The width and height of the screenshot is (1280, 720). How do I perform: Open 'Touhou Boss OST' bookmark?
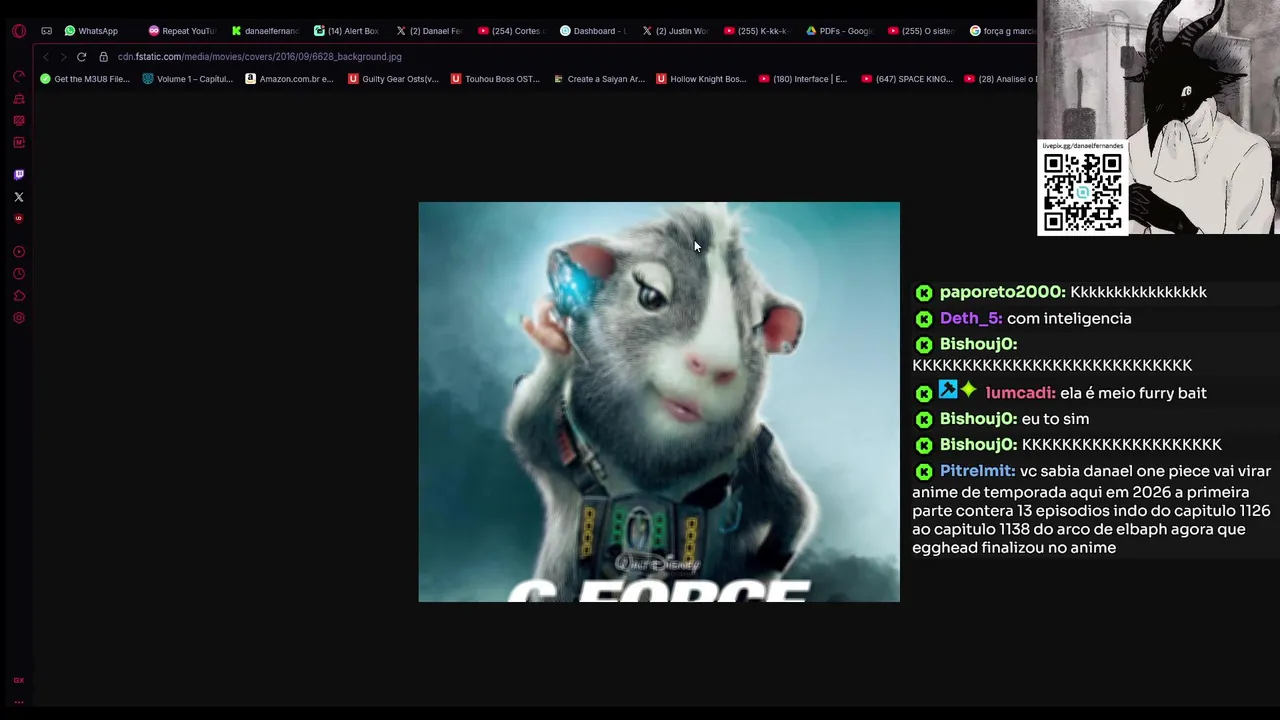pos(496,79)
